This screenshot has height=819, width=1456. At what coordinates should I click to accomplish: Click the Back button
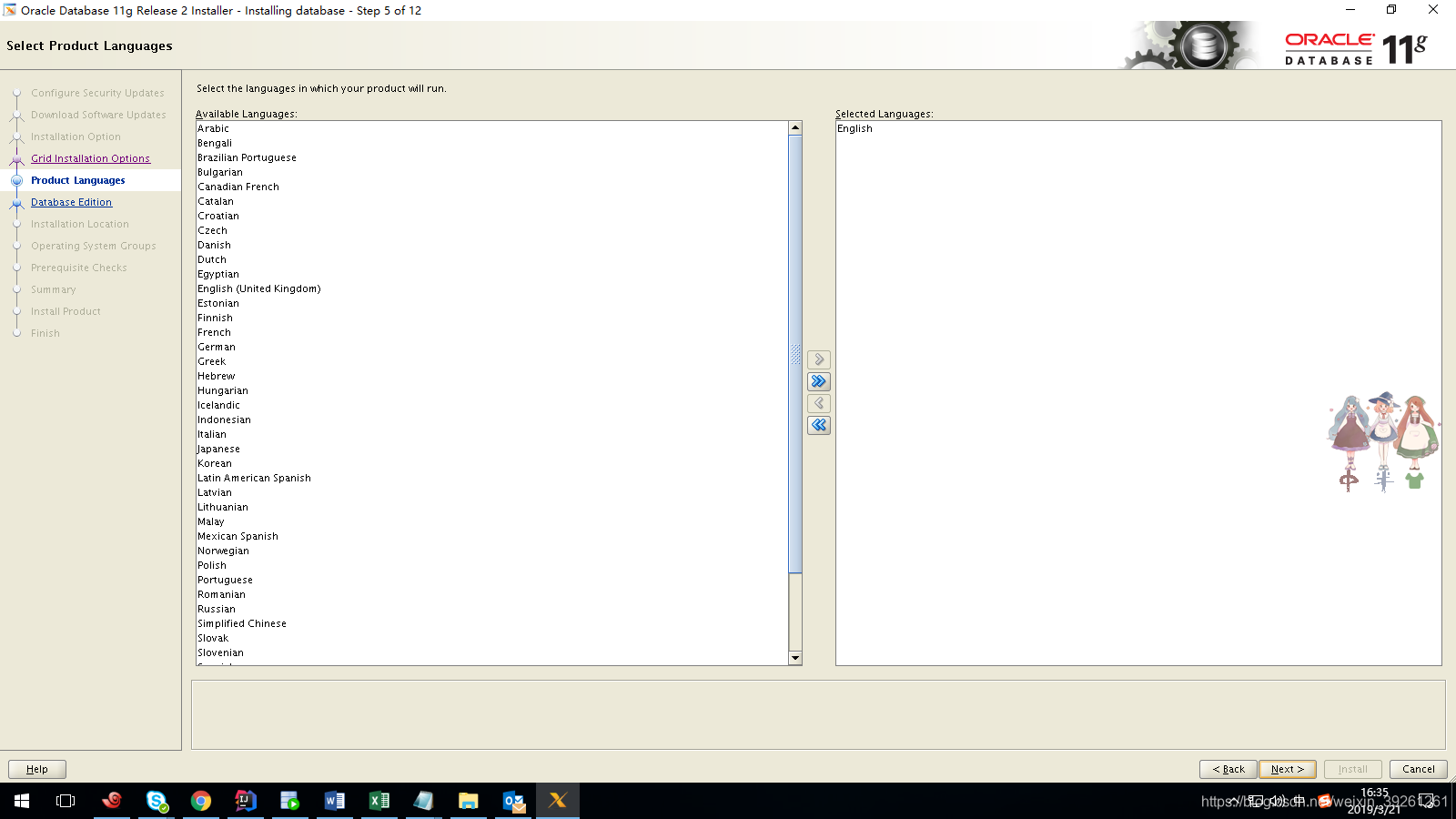[x=1228, y=769]
